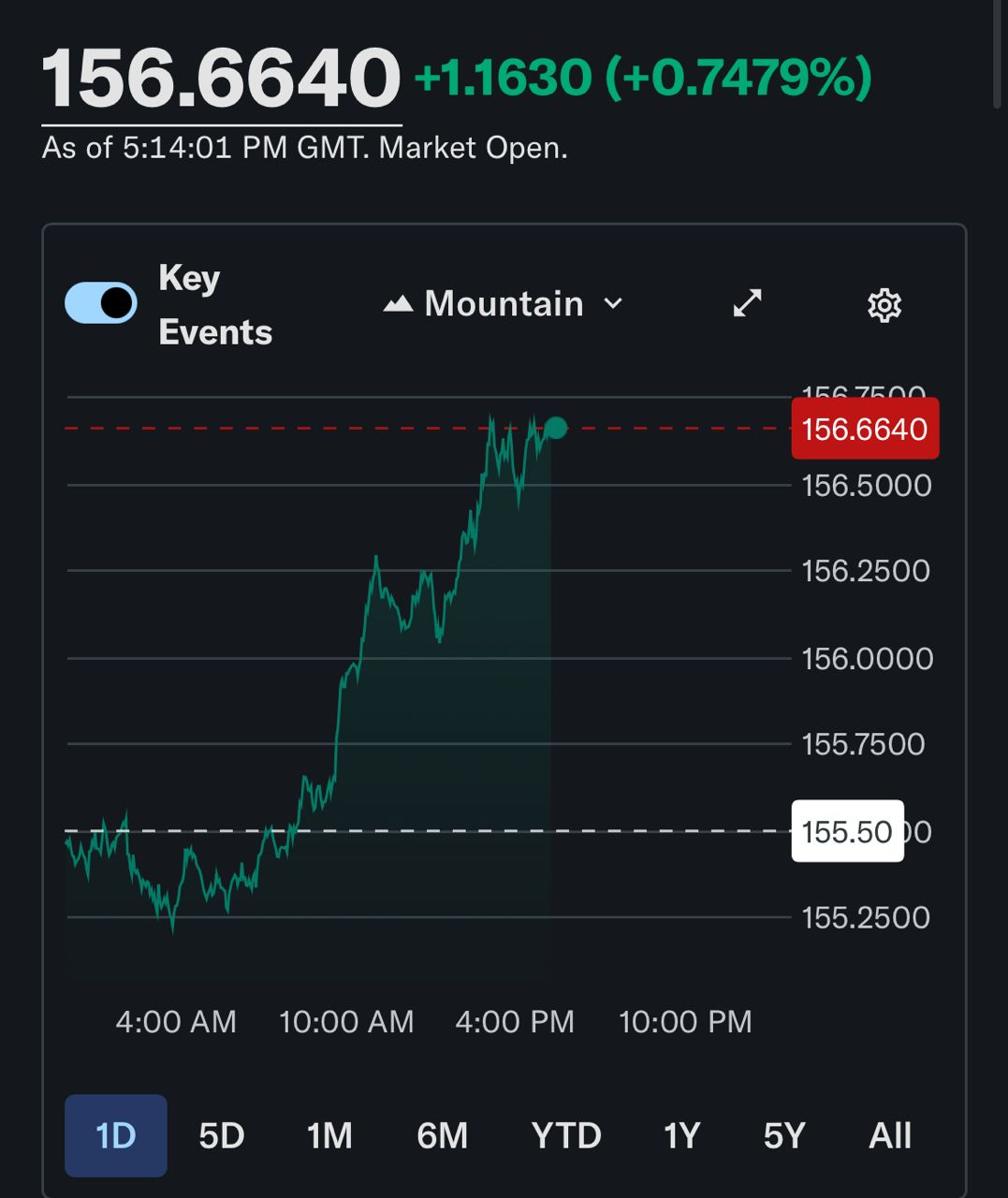
Task: Click the page scrollbar at top right
Action: coord(999,56)
